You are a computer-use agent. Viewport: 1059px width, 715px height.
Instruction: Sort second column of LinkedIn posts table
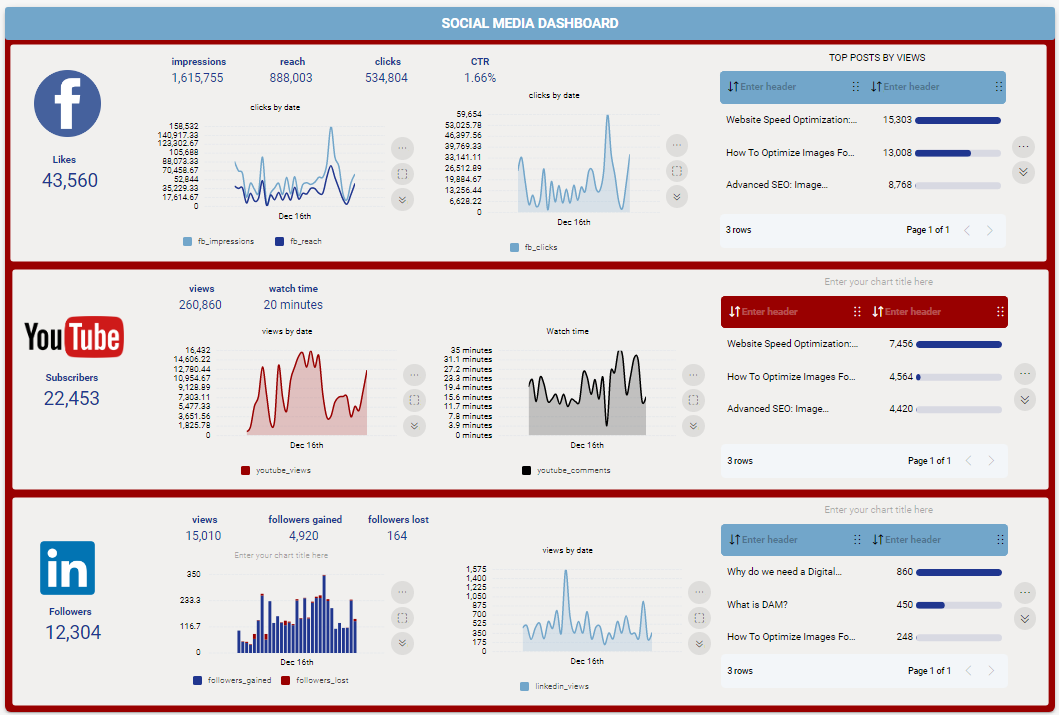(877, 539)
